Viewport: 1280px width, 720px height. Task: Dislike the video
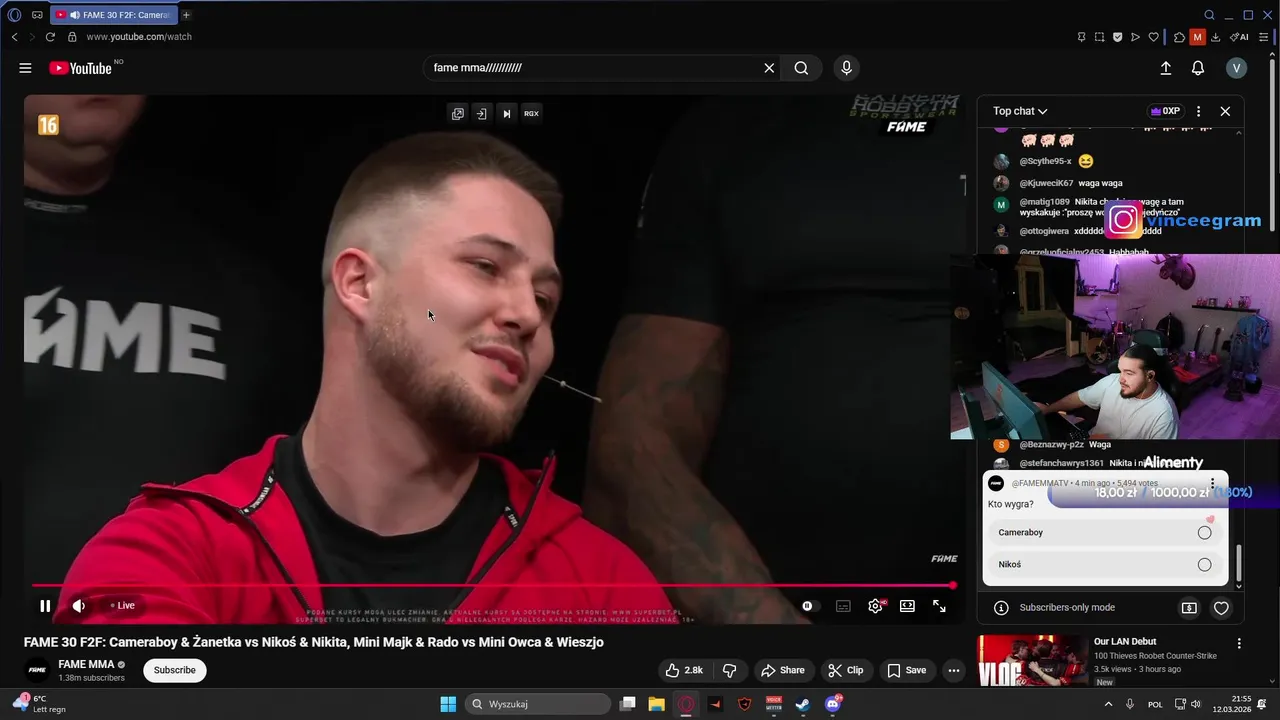click(x=730, y=670)
